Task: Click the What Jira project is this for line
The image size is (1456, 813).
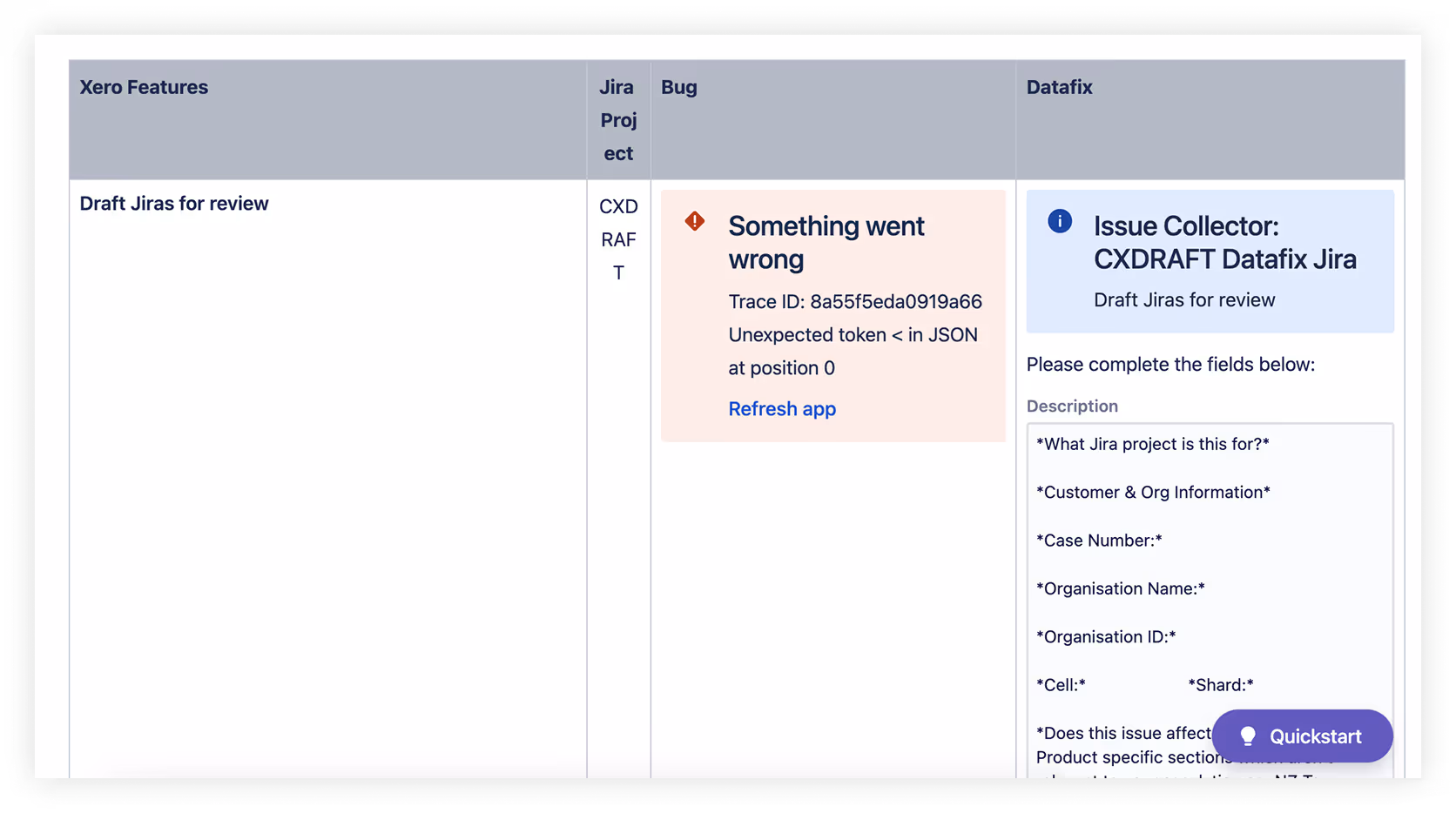Action: tap(1153, 445)
